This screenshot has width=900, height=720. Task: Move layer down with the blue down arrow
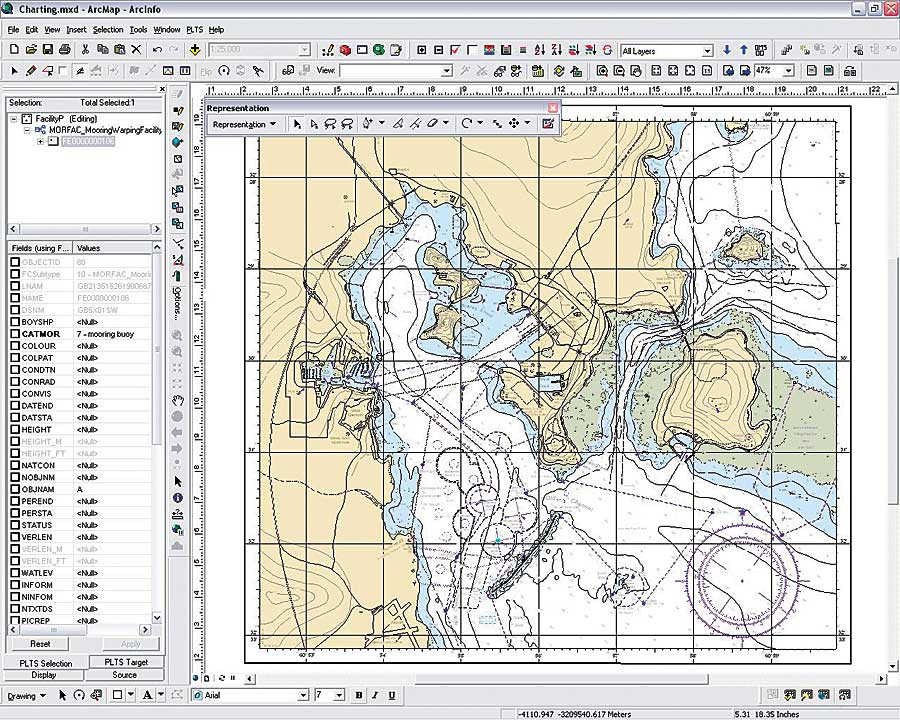coord(727,51)
